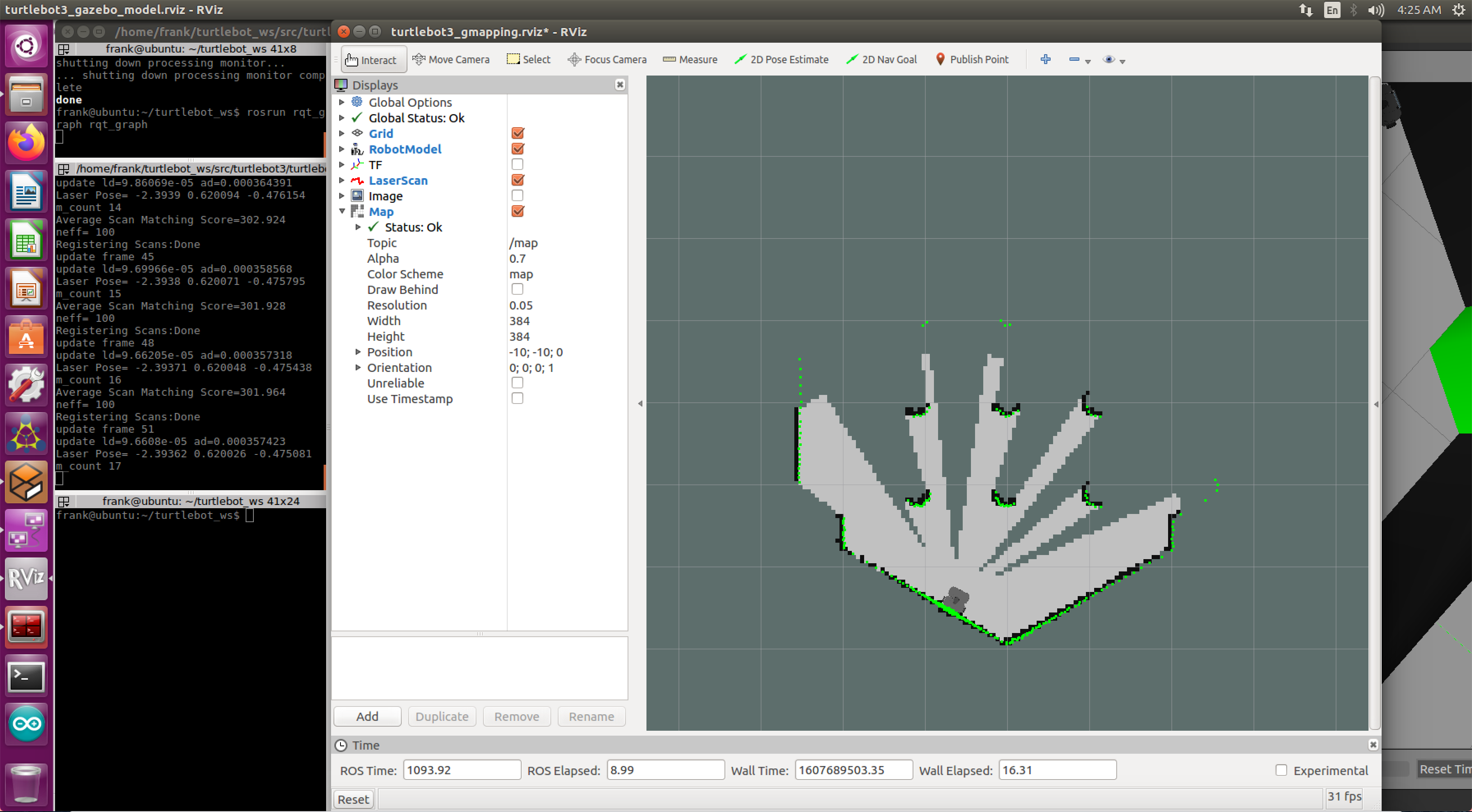Click the 2D Pose Estimate tool
Viewport: 1472px width, 812px height.
(x=783, y=59)
